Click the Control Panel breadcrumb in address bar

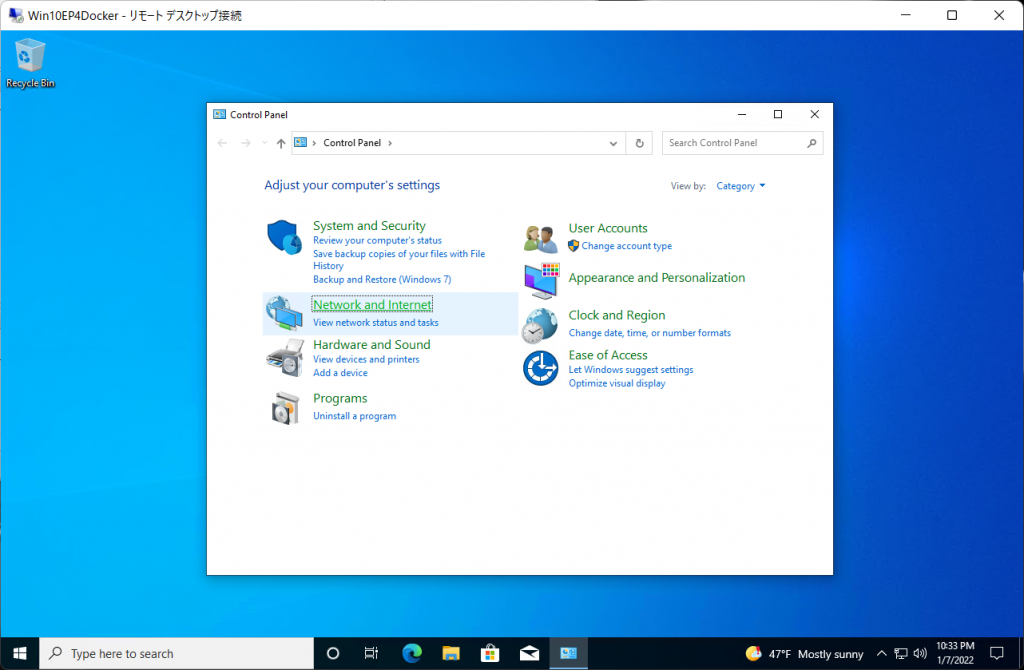point(352,143)
